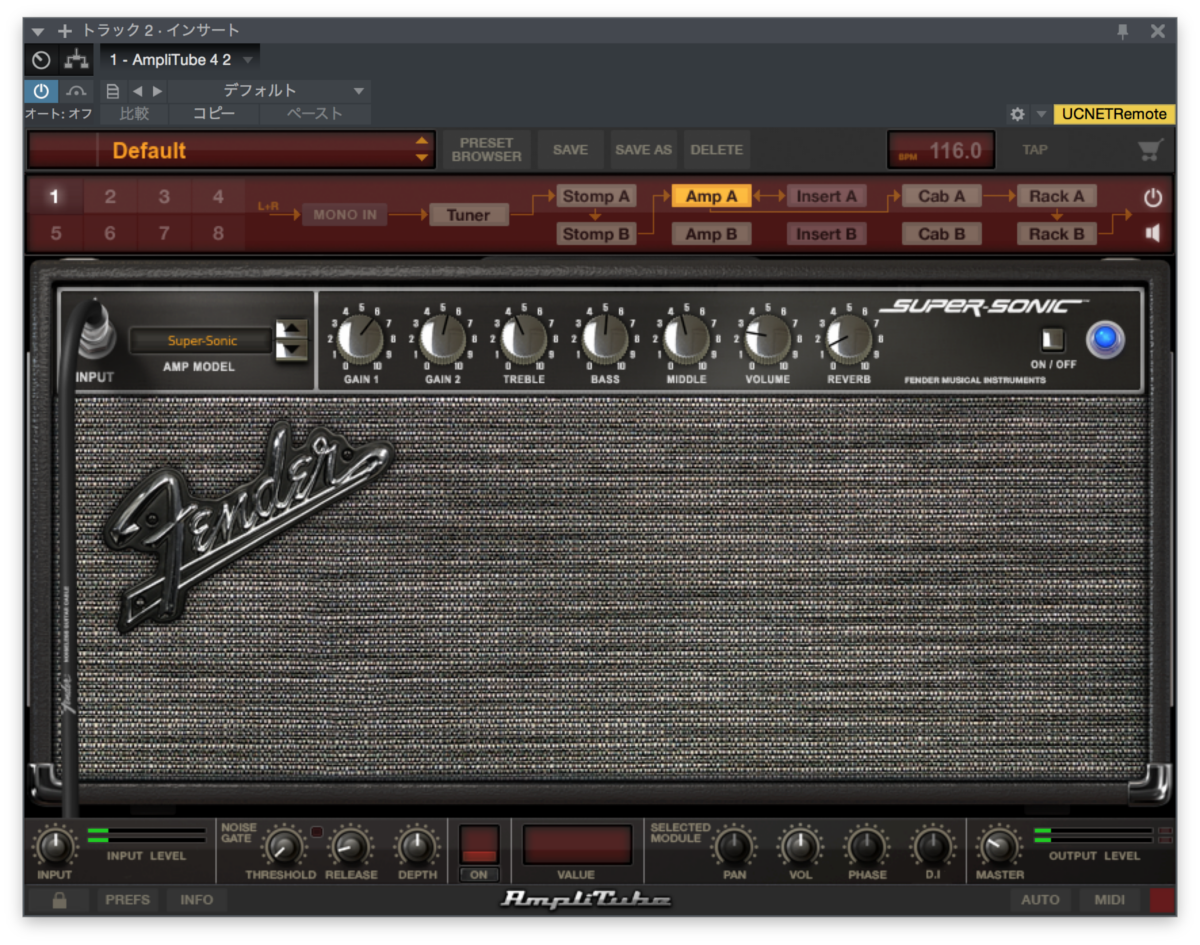1200x945 pixels.
Task: Click the blue amp pilot light
Action: 1105,340
